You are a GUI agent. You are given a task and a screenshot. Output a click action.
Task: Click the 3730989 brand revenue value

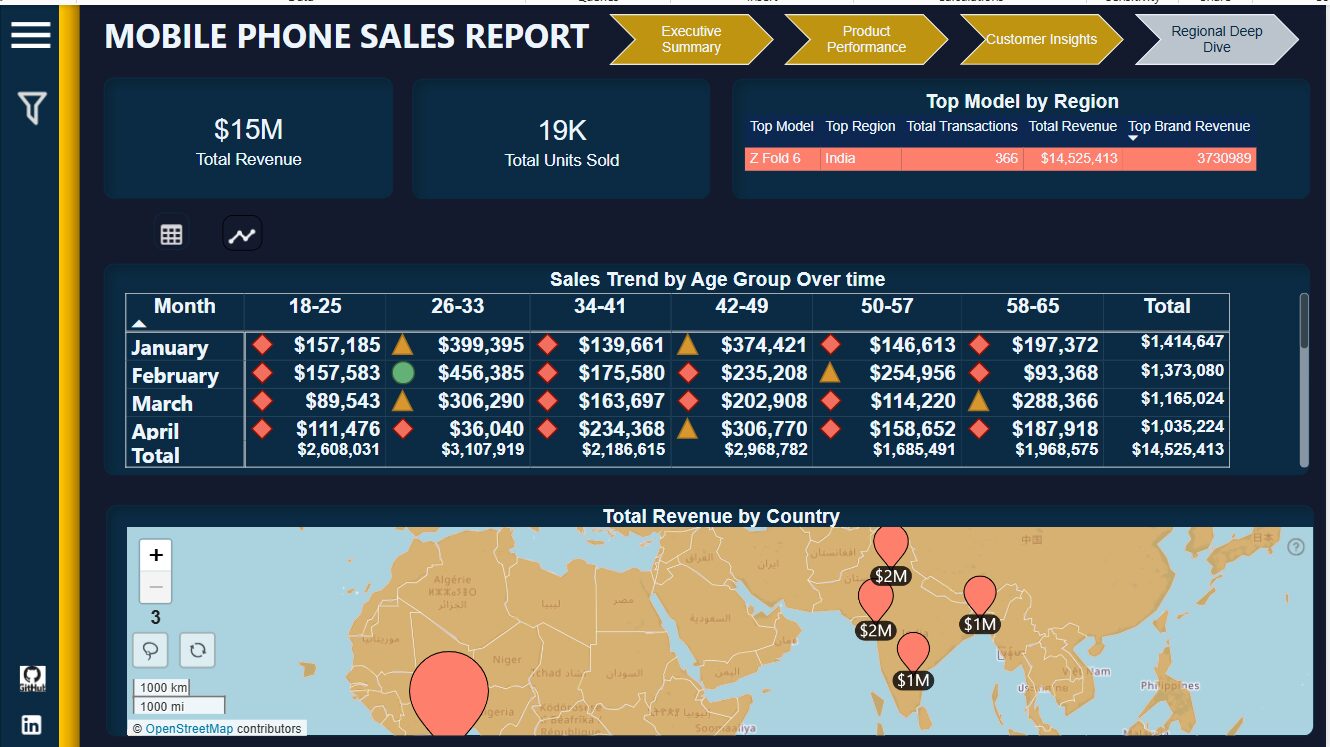click(x=1190, y=158)
